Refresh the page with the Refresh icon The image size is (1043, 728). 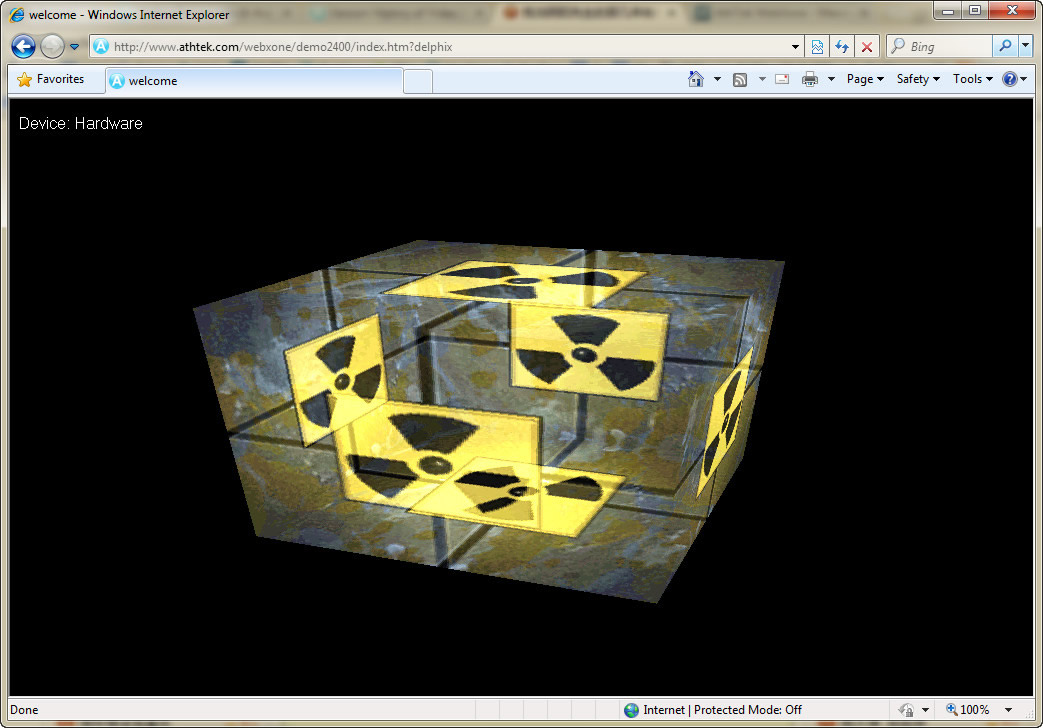[842, 47]
